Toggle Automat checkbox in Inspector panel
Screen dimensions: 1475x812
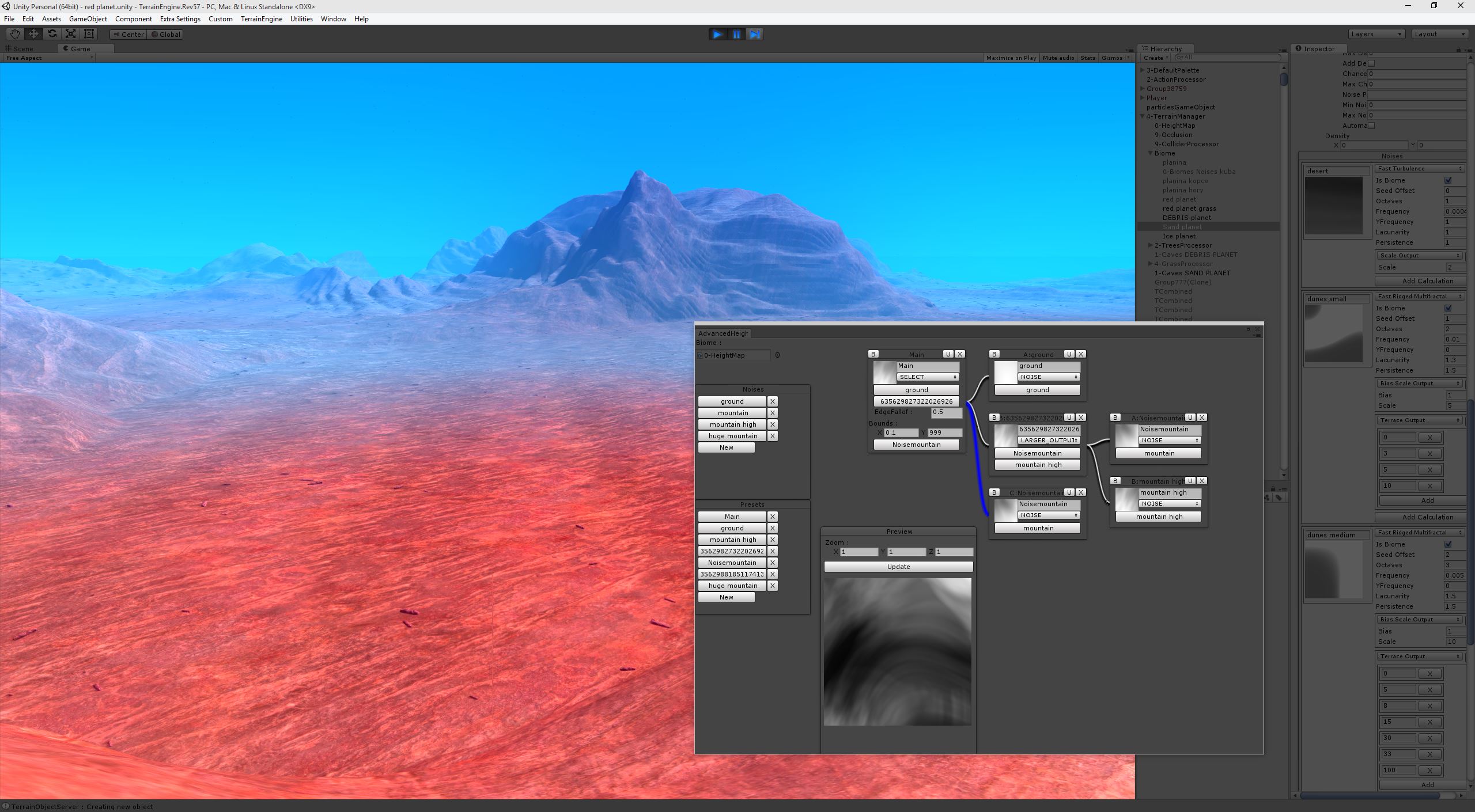[1371, 125]
